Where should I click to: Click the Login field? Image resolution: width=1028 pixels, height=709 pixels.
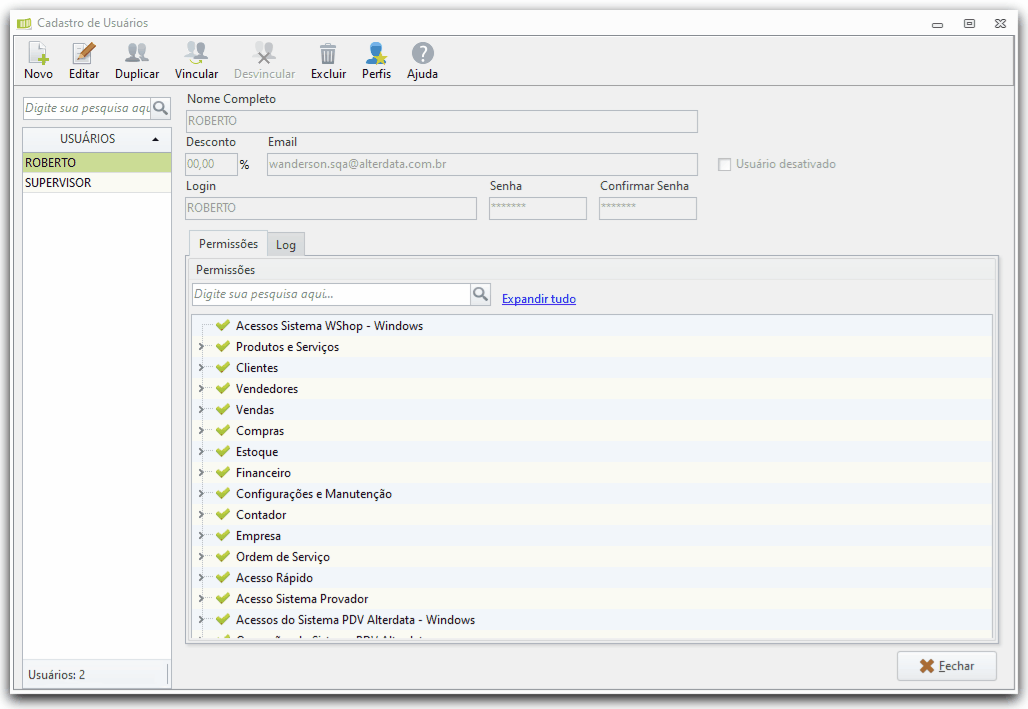(x=330, y=209)
